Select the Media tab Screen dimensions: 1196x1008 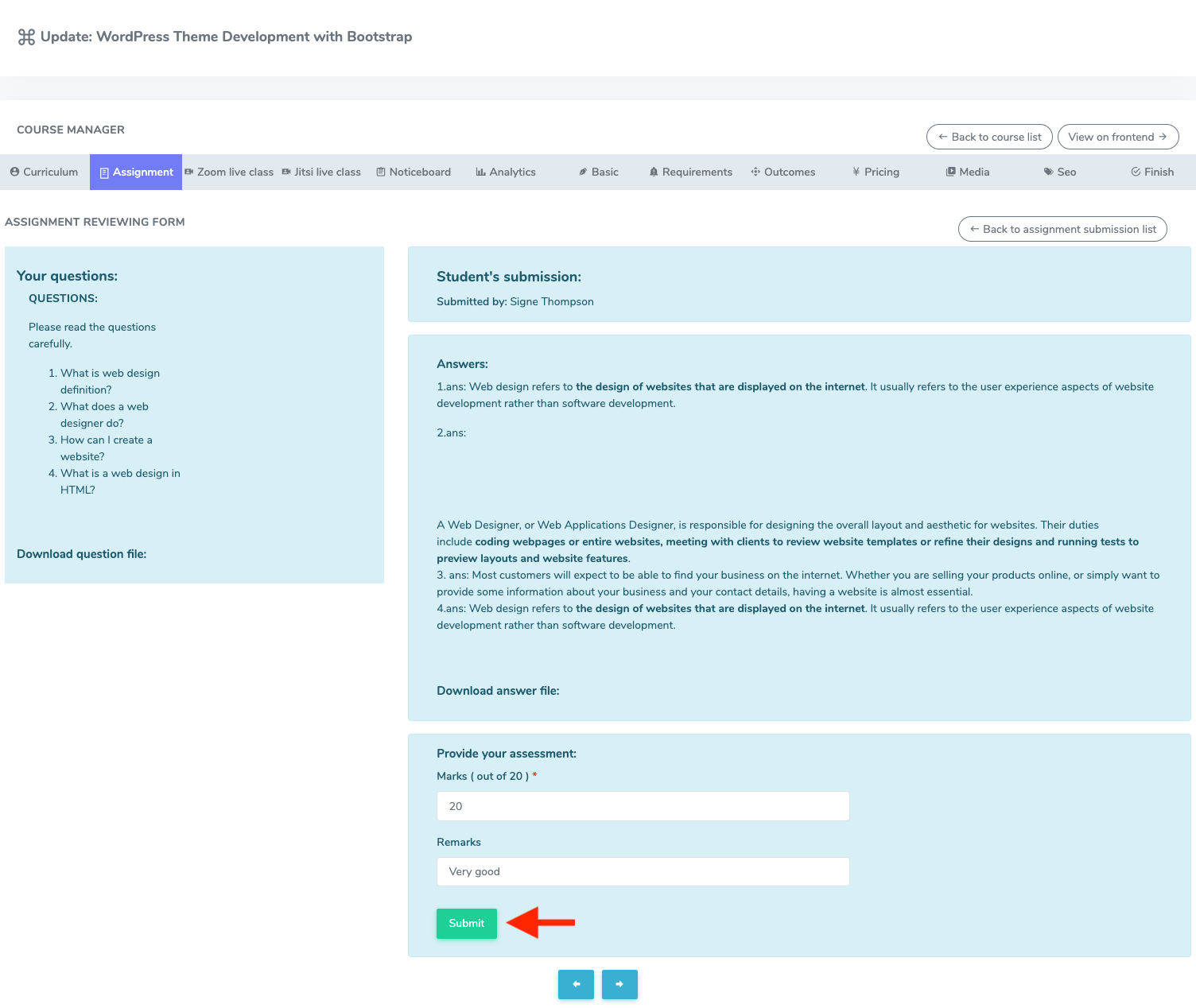968,172
